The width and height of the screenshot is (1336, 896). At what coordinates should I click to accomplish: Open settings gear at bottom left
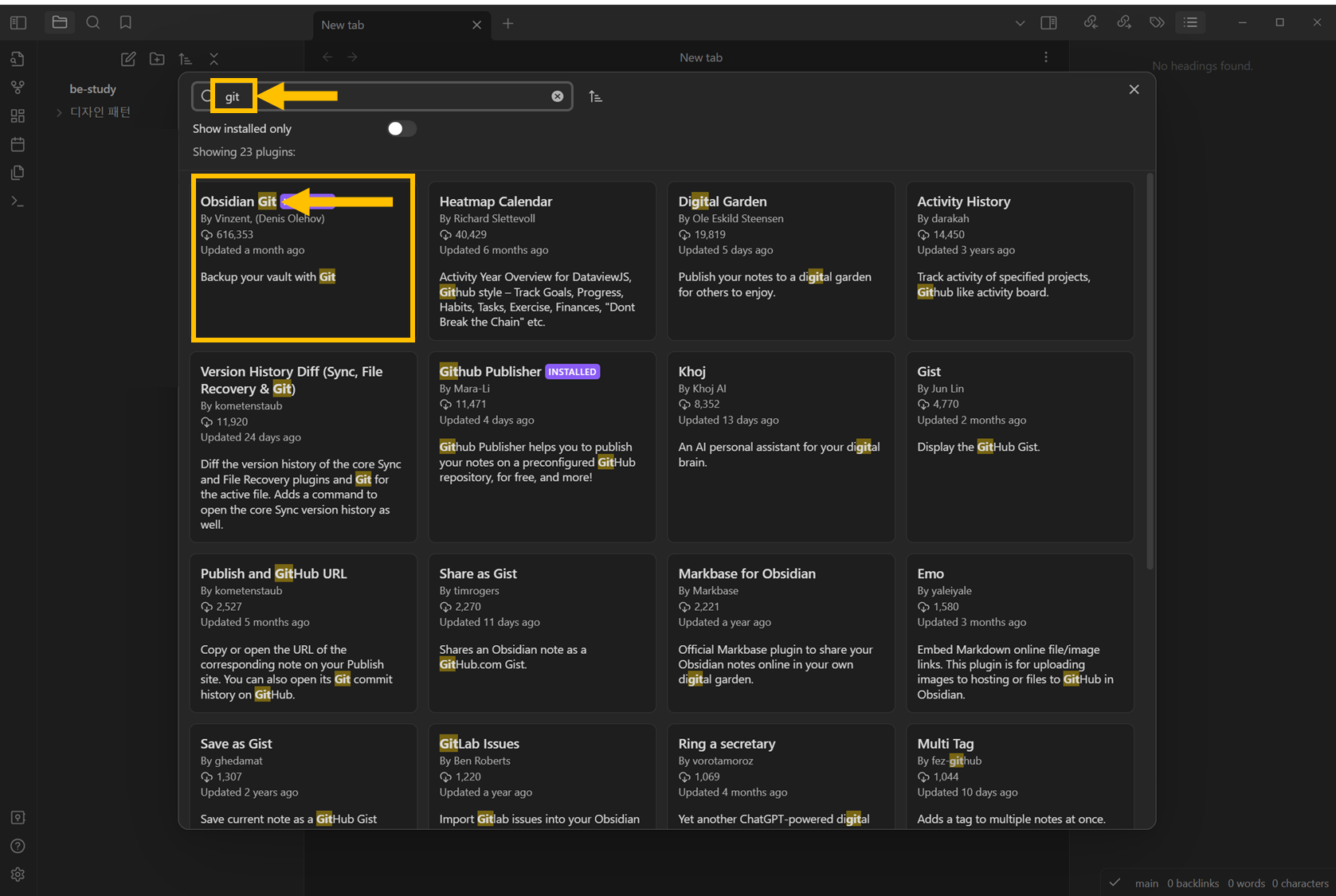pos(18,874)
